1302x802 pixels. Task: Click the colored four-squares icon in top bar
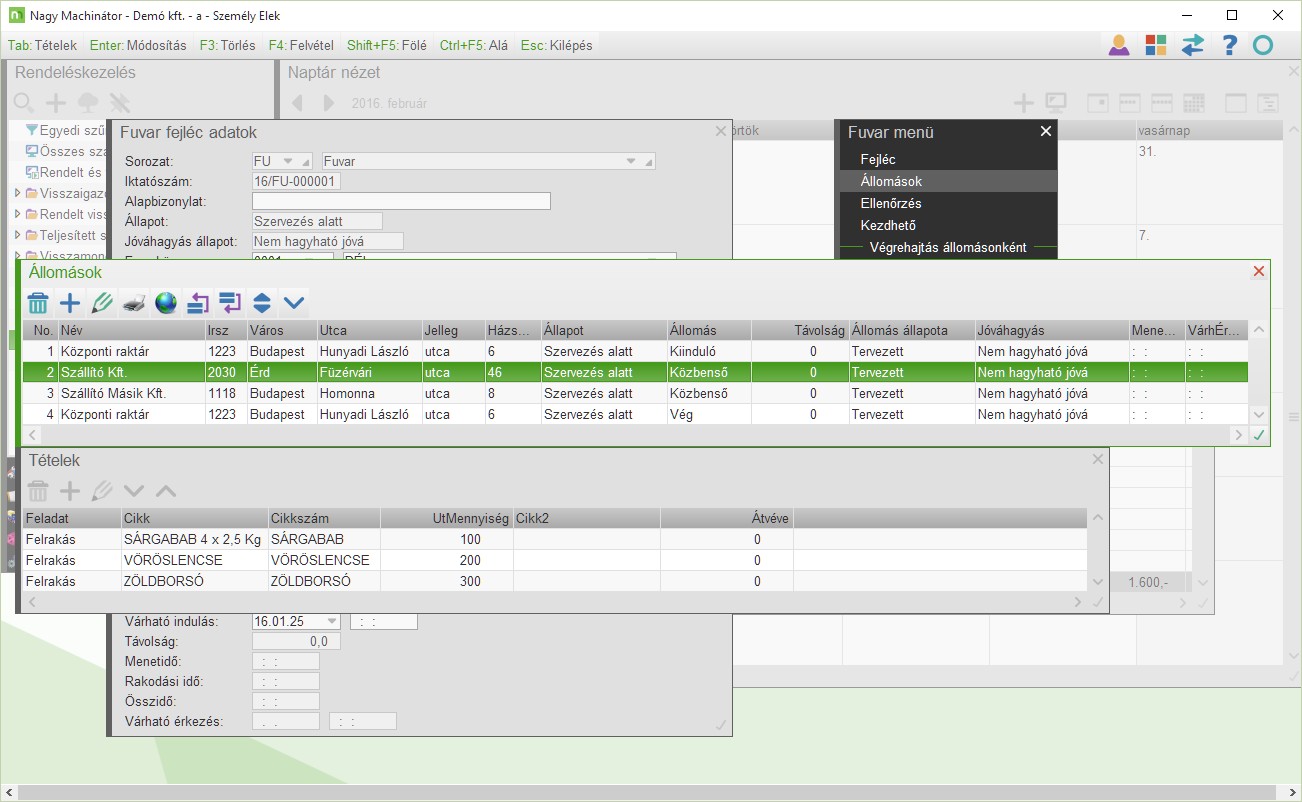click(x=1156, y=45)
